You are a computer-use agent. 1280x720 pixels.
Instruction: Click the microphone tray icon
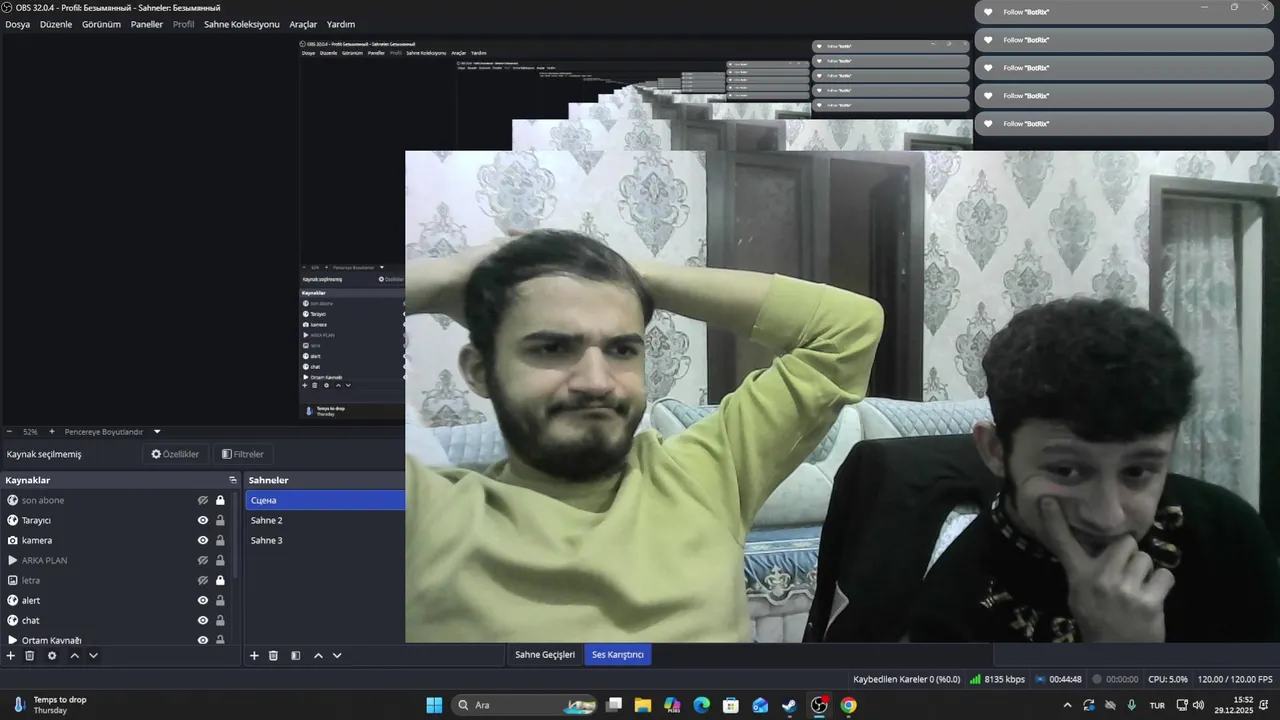pyautogui.click(x=1131, y=705)
